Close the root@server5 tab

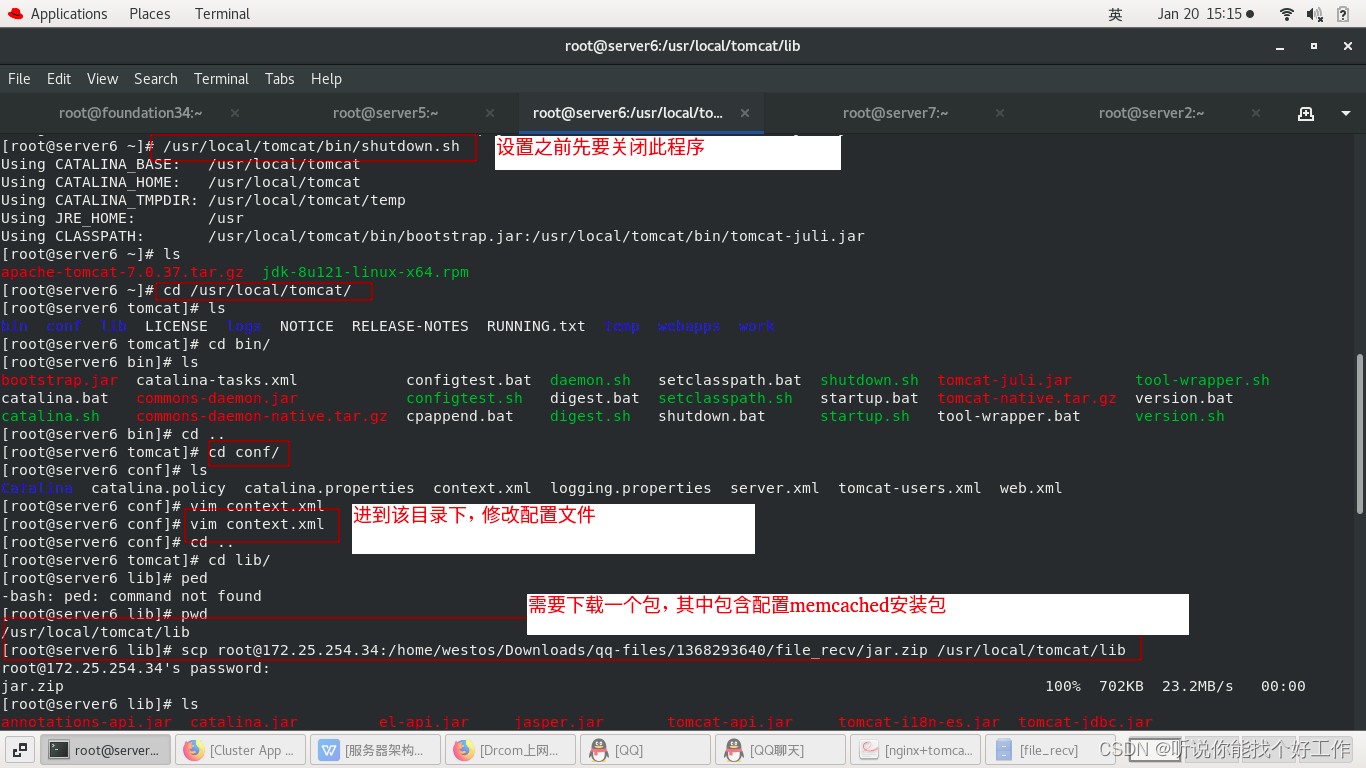pyautogui.click(x=489, y=113)
